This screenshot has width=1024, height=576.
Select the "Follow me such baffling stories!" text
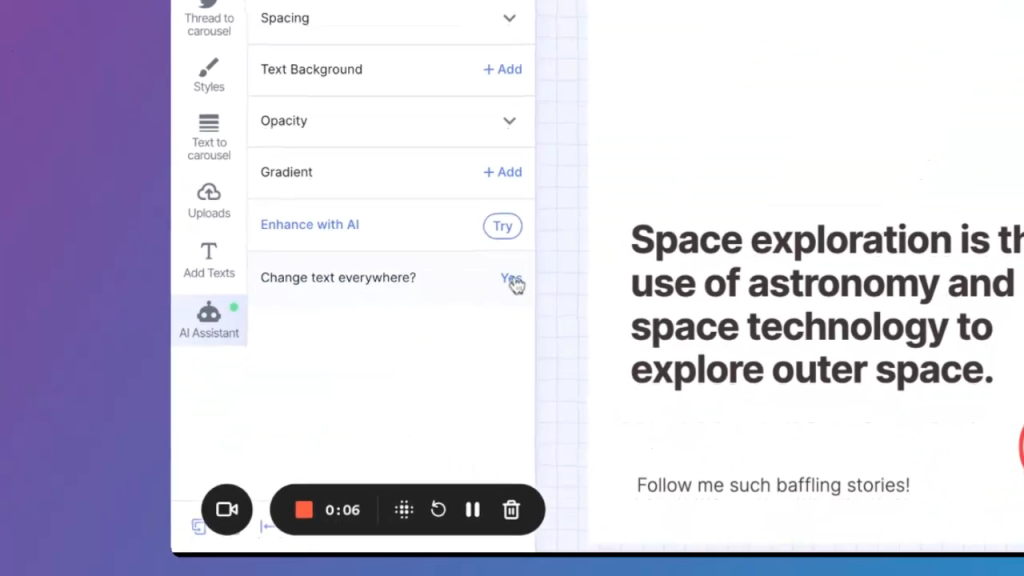coord(773,486)
